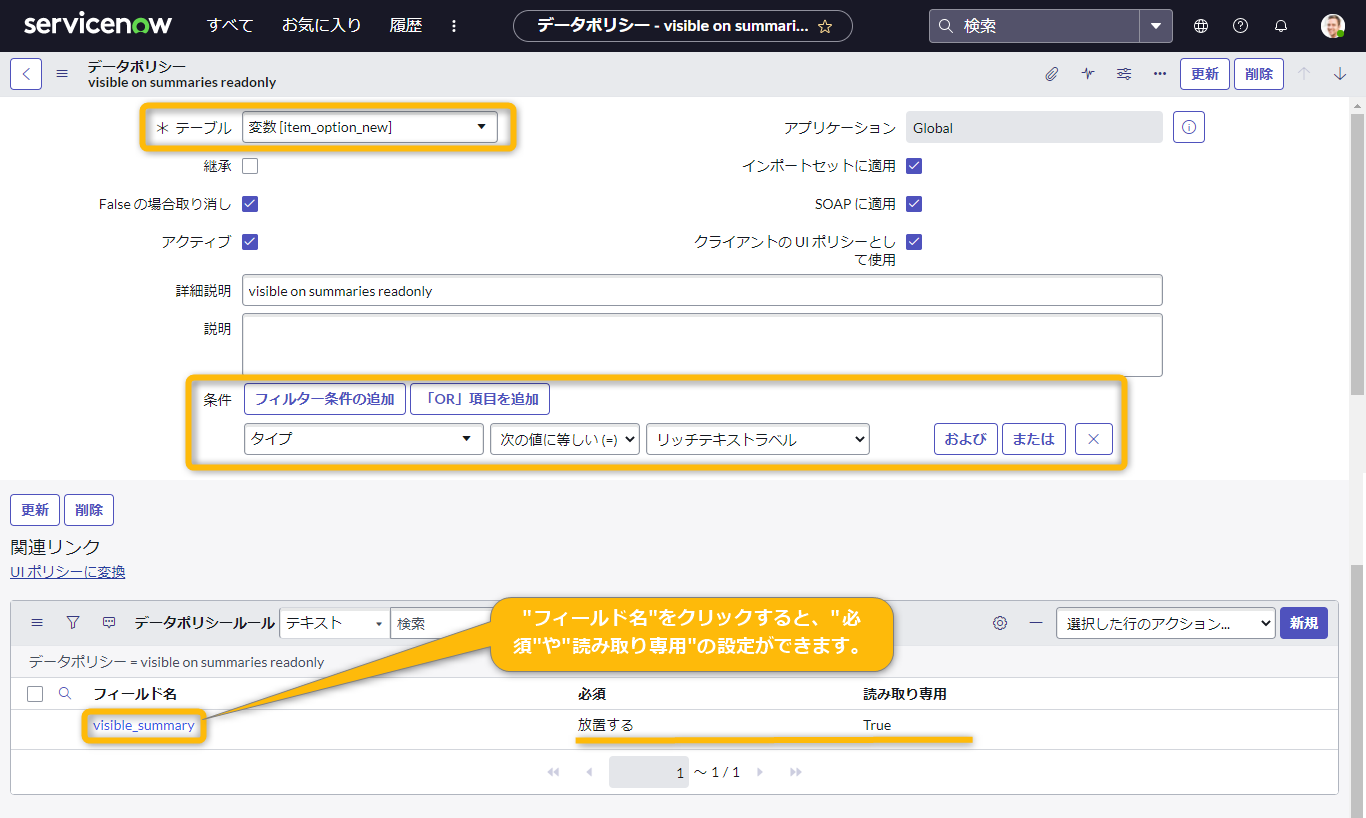Open the notifications bell icon

[1280, 25]
